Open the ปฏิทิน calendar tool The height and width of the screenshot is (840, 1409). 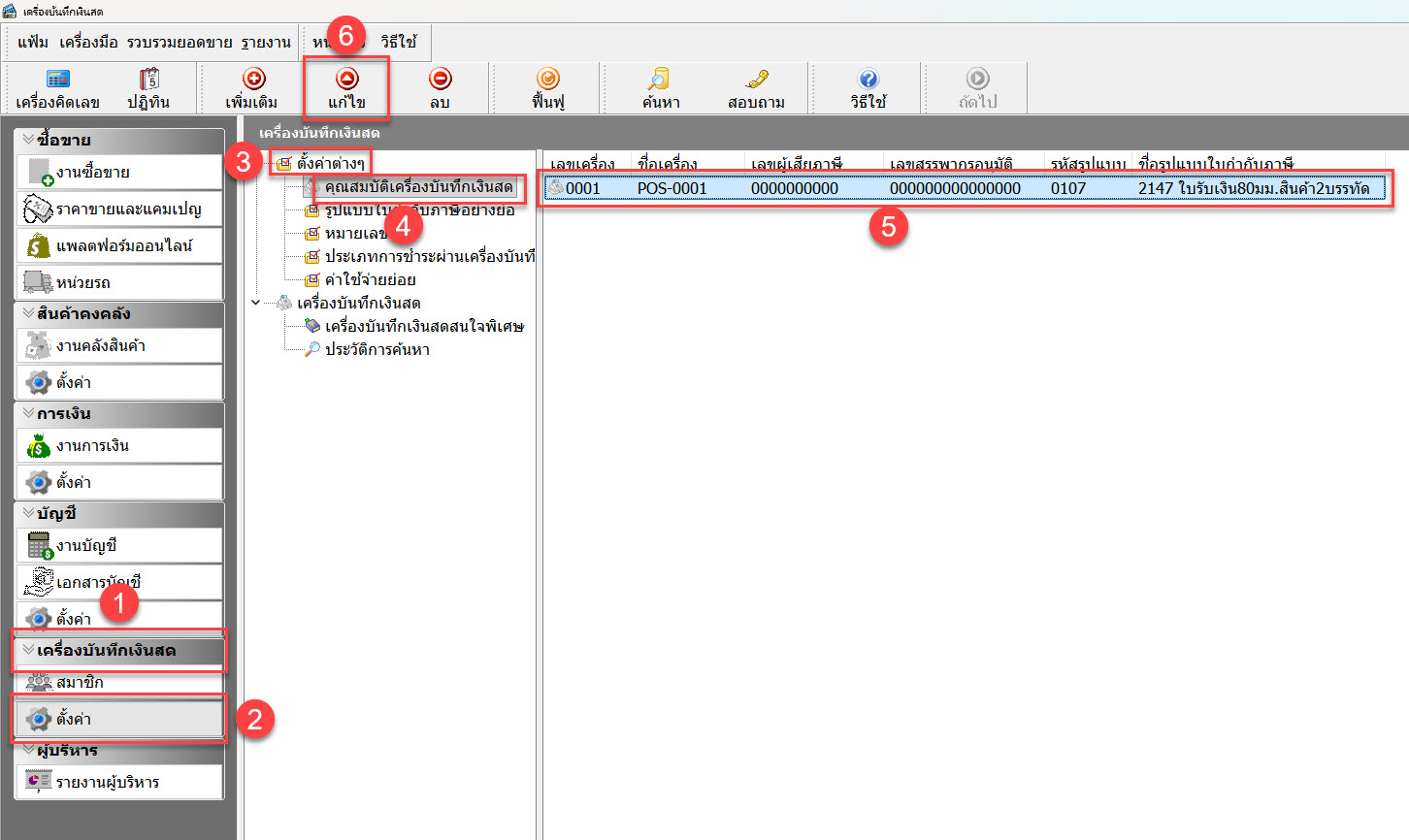point(148,80)
